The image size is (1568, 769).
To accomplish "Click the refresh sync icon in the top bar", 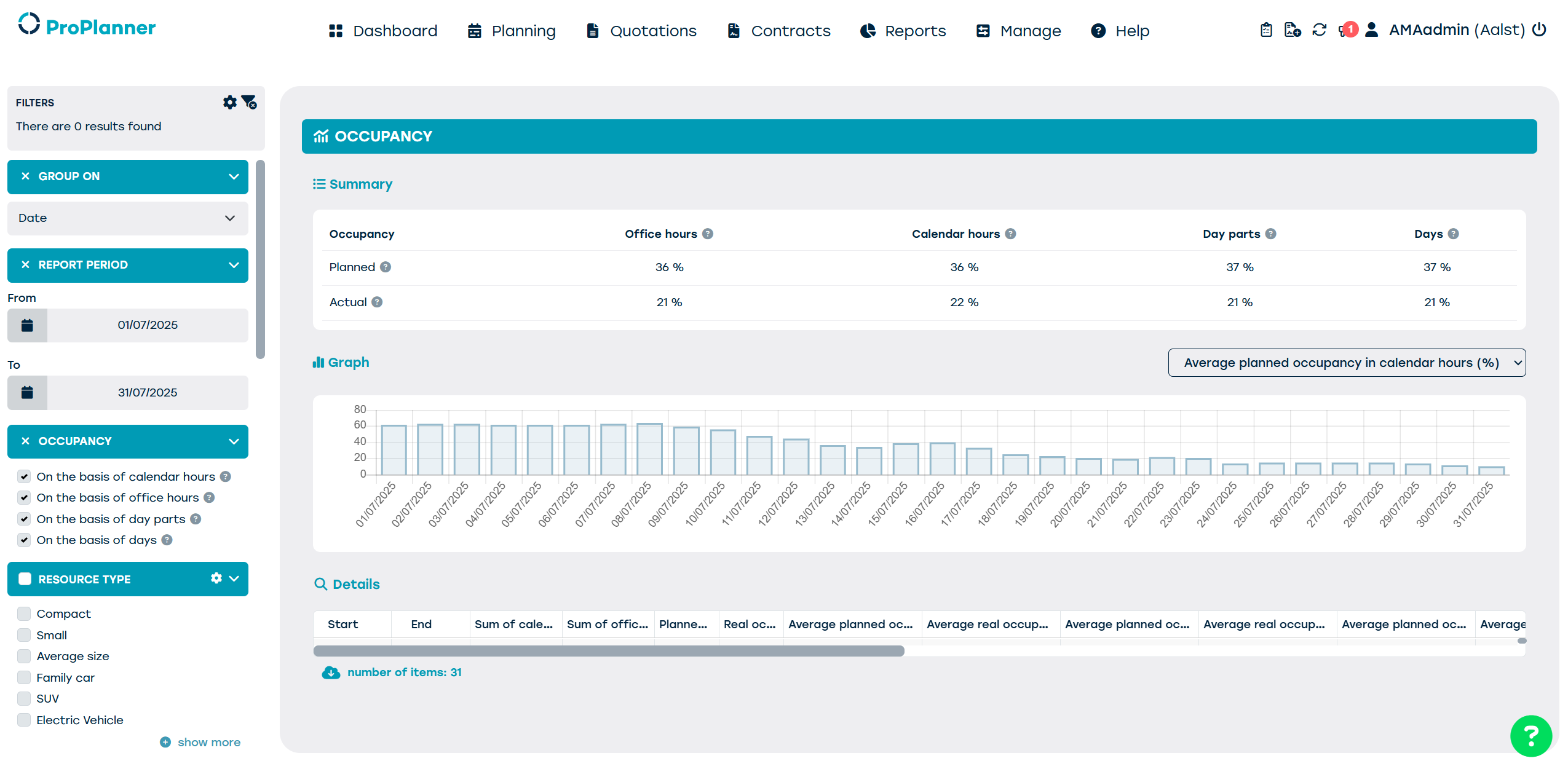I will click(1319, 30).
